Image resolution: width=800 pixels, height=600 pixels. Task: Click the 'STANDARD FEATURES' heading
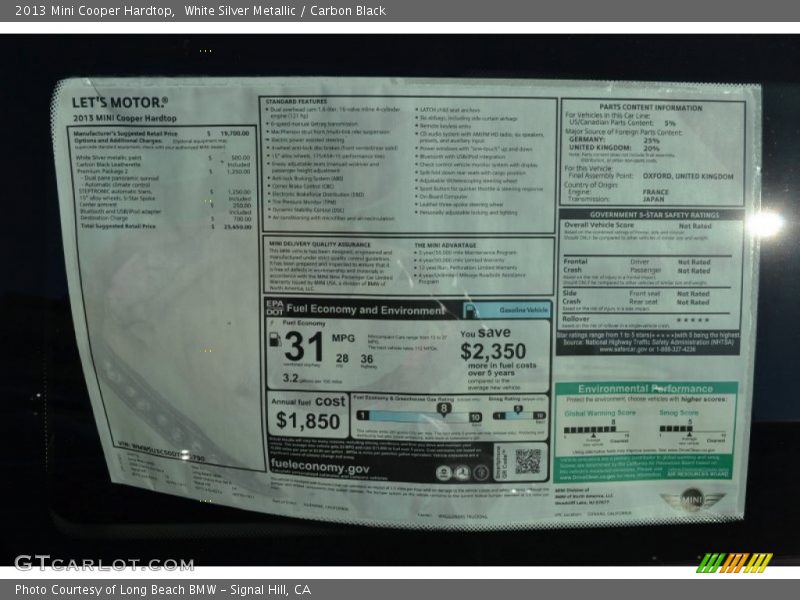296,102
